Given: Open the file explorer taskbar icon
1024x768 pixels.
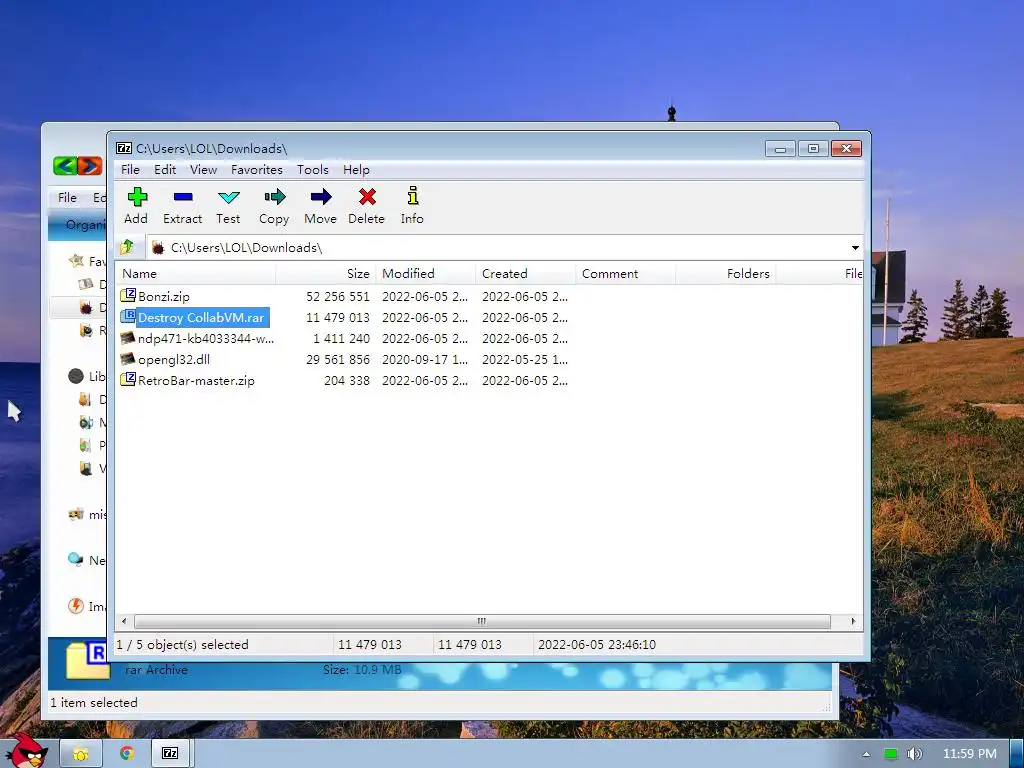Looking at the screenshot, I should coord(81,754).
